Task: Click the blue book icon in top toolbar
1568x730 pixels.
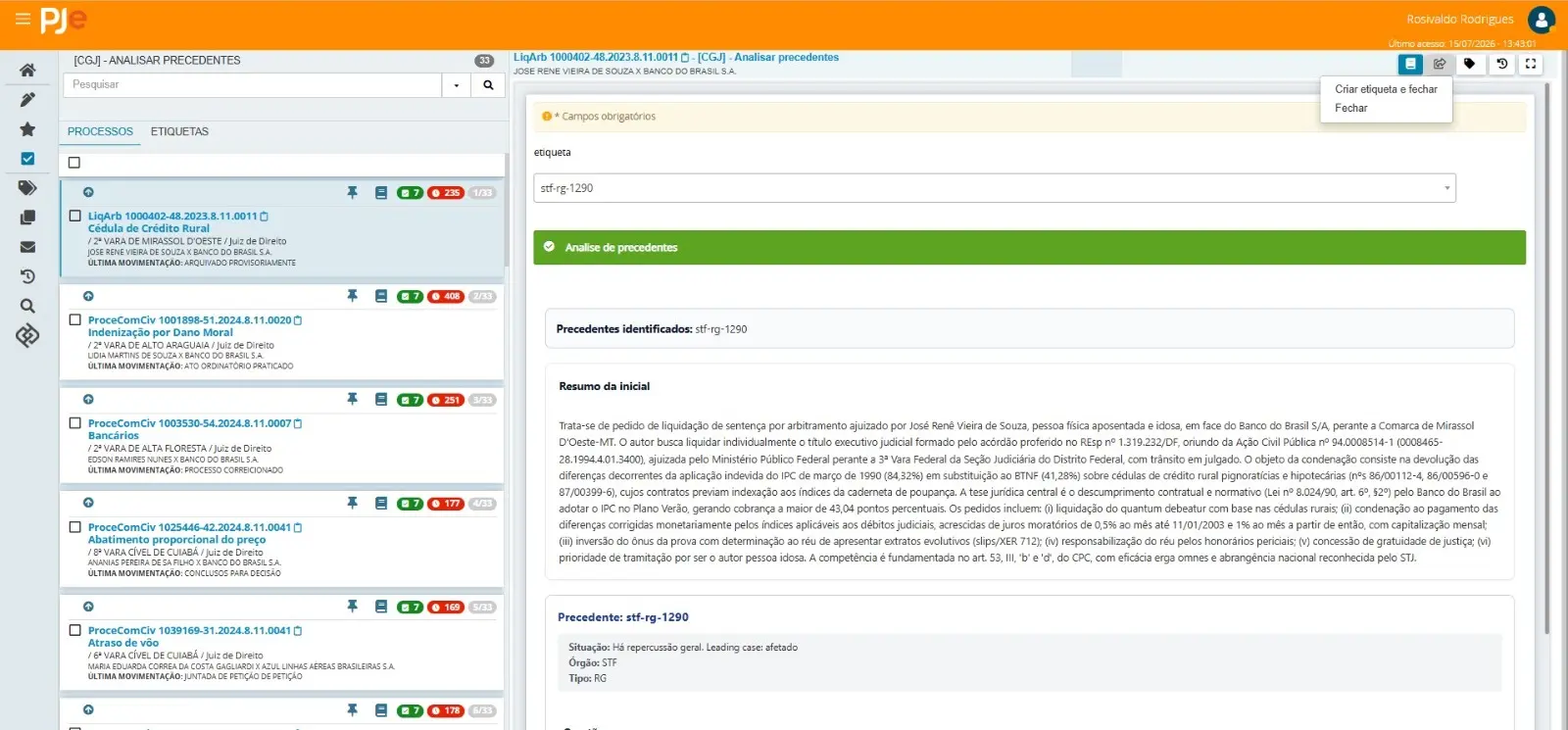Action: [1410, 64]
